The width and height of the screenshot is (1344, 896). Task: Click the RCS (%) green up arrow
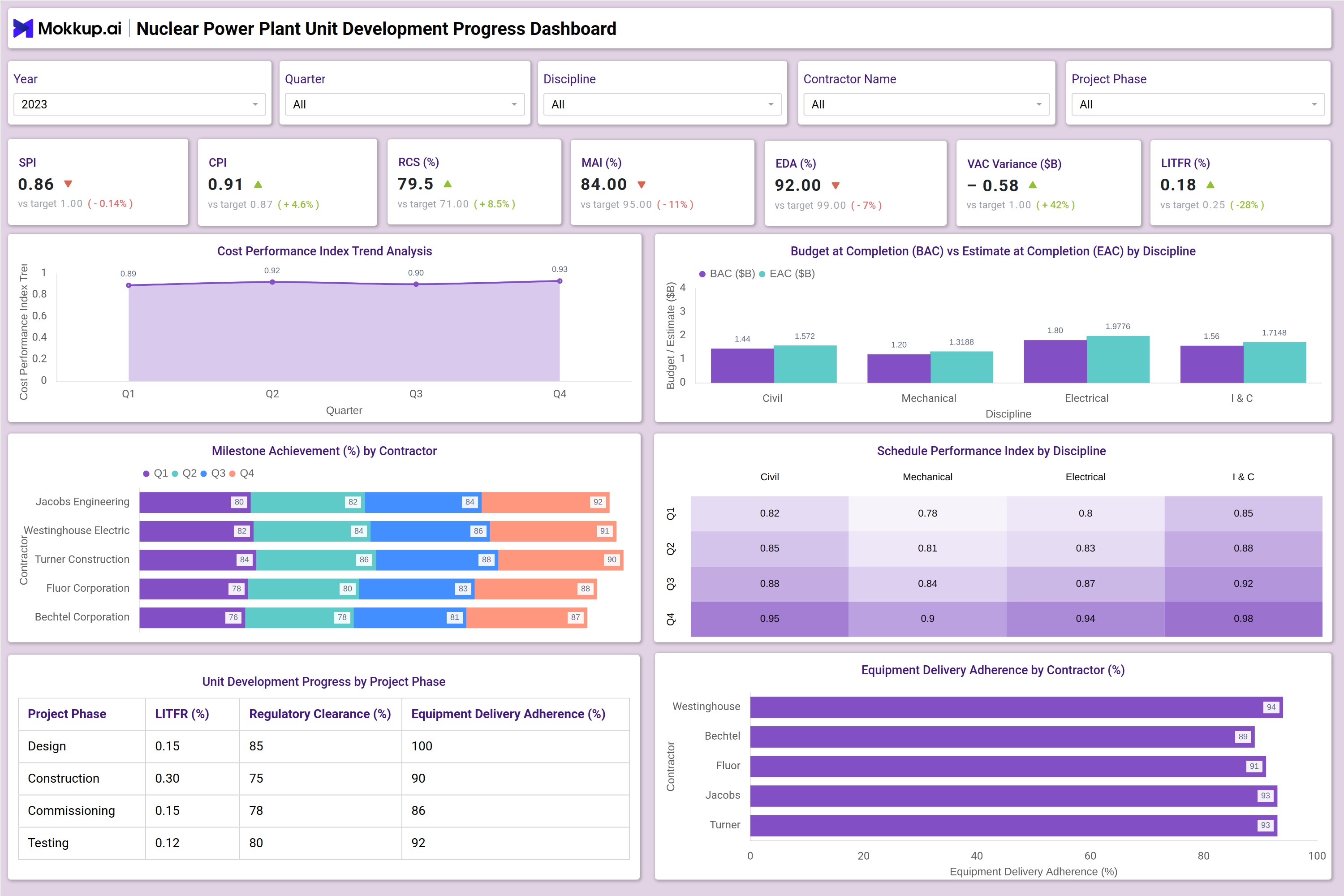(448, 183)
